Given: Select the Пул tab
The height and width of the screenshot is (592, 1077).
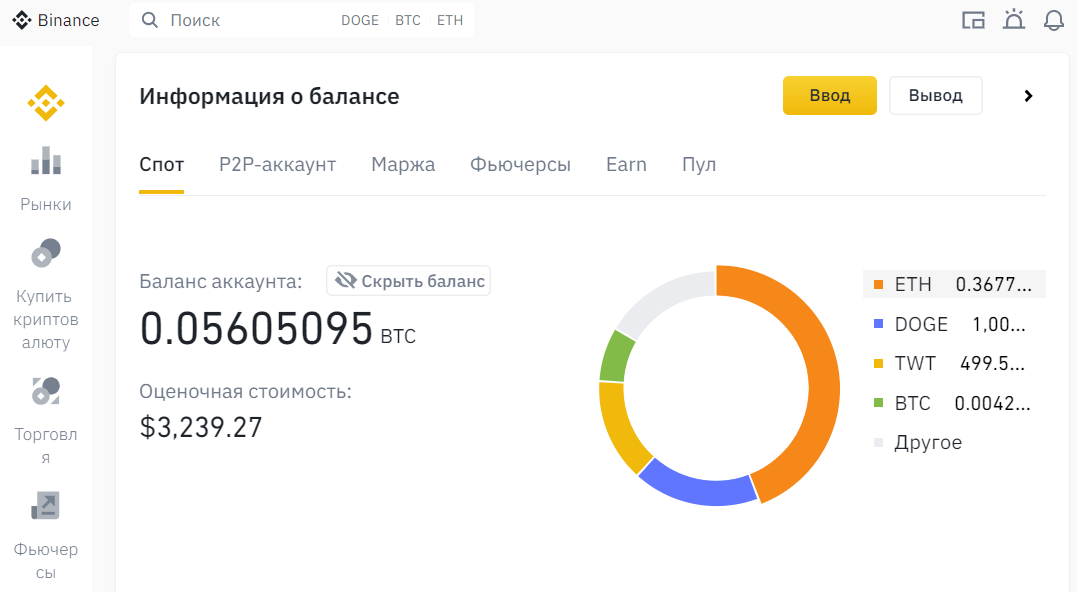Looking at the screenshot, I should point(699,165).
